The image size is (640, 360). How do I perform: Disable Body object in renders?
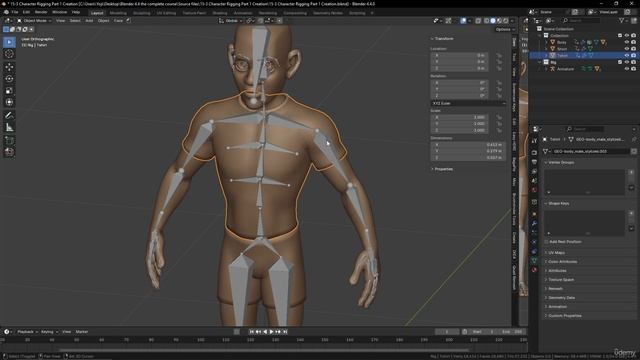pyautogui.click(x=633, y=42)
